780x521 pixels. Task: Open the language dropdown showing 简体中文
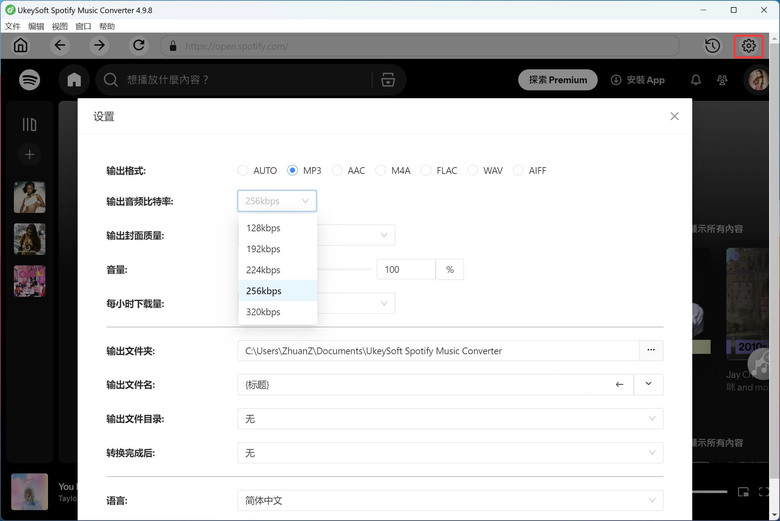(450, 501)
